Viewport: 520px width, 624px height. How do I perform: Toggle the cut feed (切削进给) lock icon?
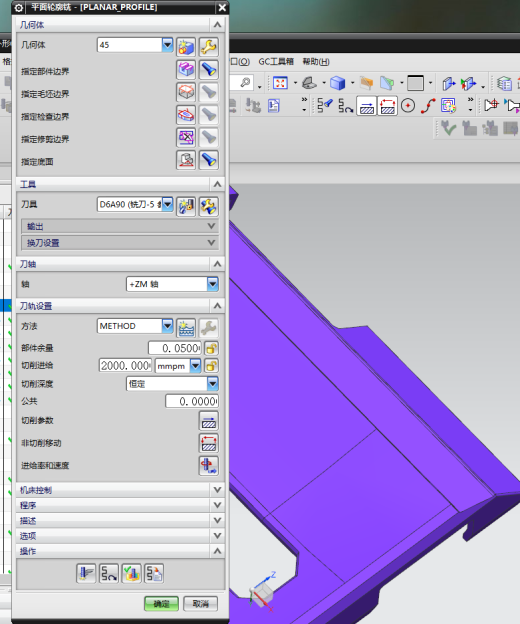[x=211, y=366]
